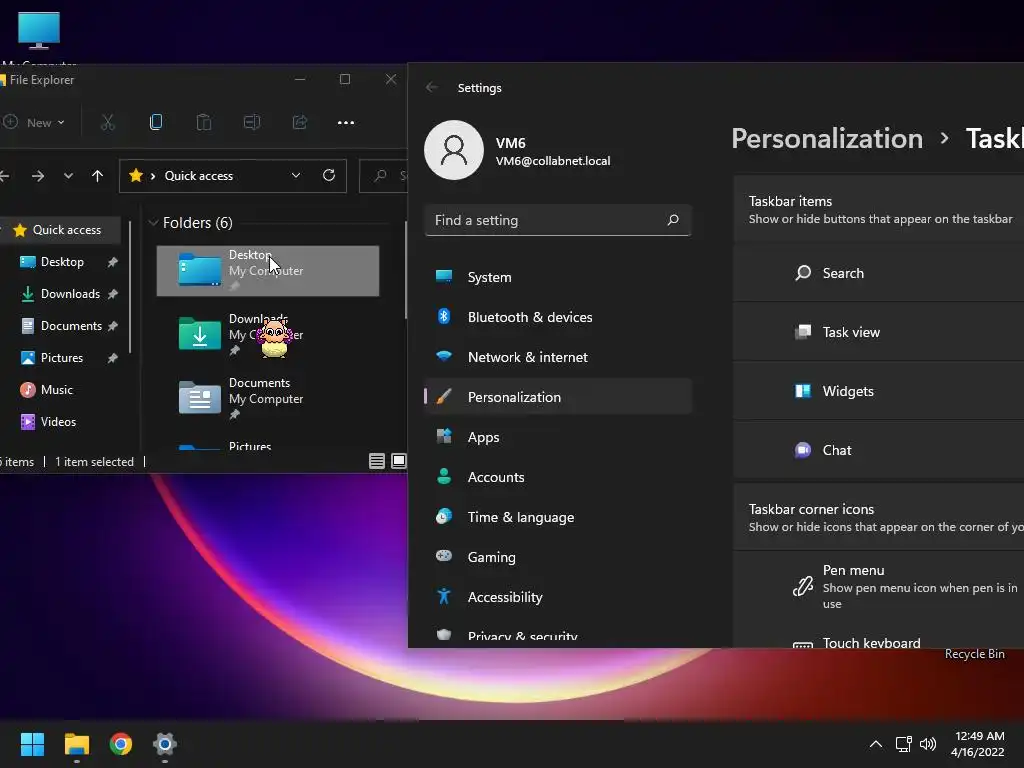Switch File Explorer to details view
Image resolution: width=1024 pixels, height=768 pixels.
click(377, 461)
